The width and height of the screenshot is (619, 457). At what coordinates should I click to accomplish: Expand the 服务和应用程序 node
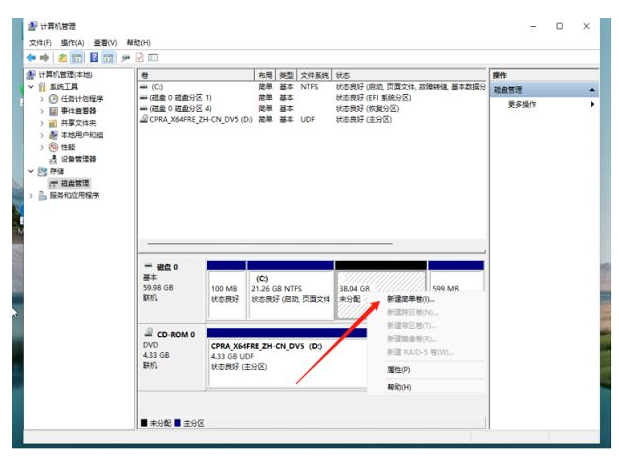[31, 195]
